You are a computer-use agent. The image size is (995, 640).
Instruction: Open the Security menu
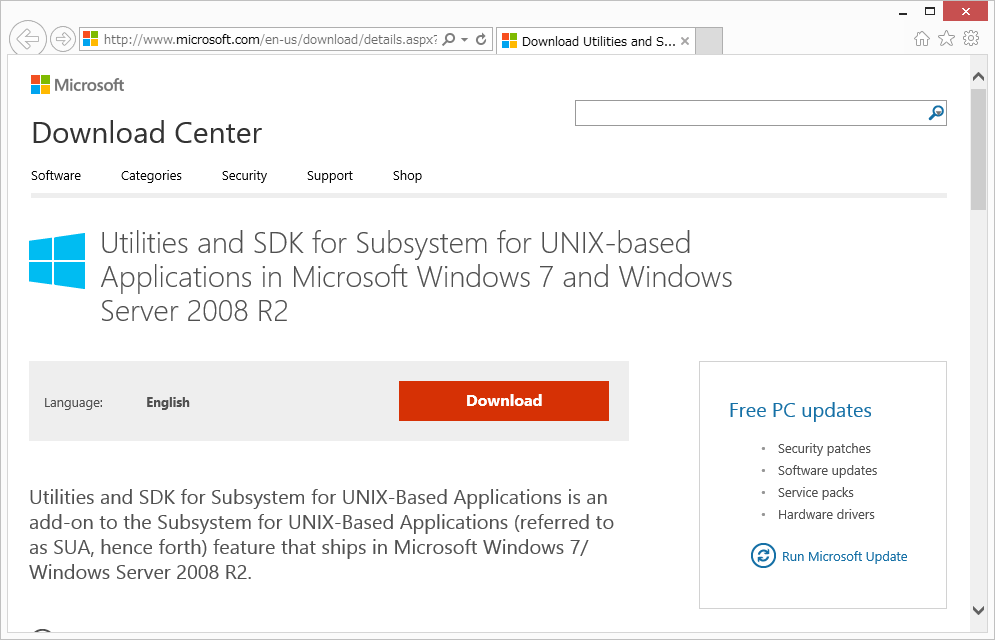(244, 176)
